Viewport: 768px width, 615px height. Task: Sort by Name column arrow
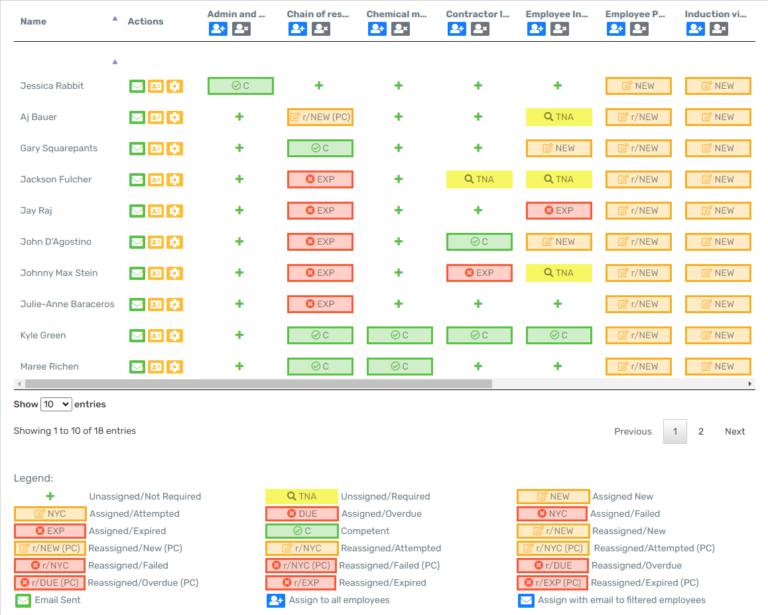point(114,19)
